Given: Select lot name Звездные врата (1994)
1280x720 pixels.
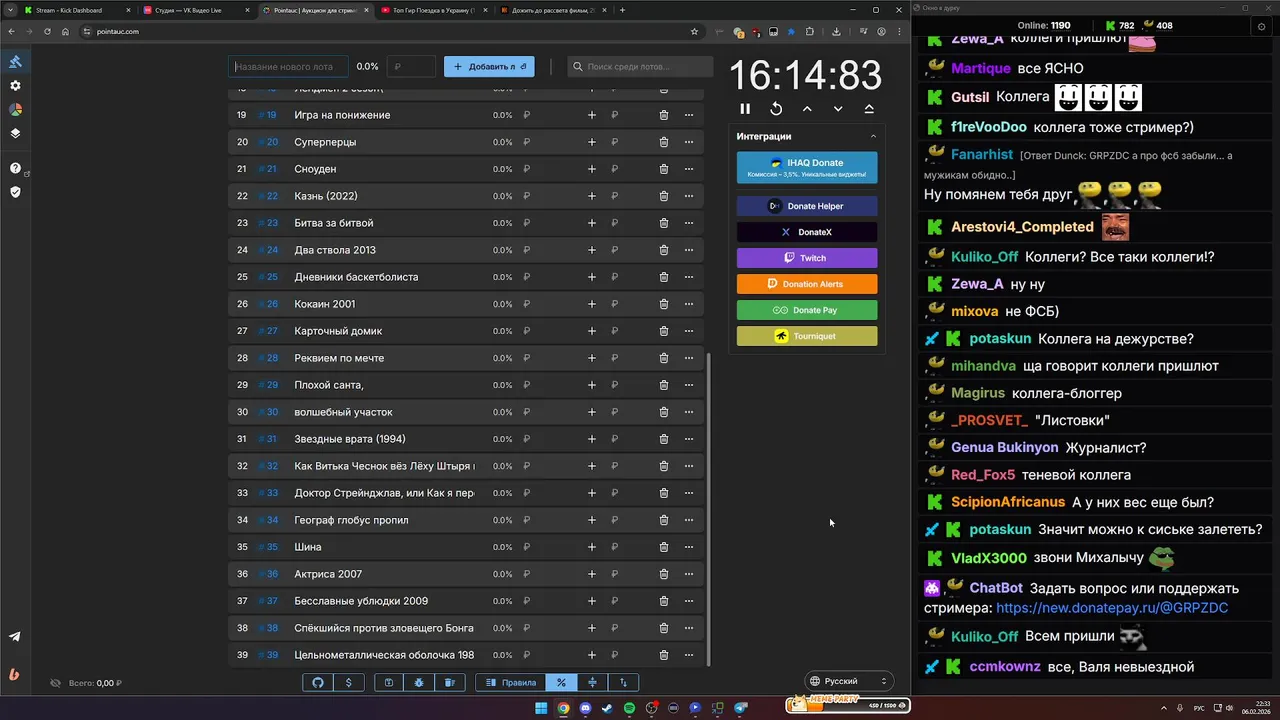Looking at the screenshot, I should coord(350,439).
